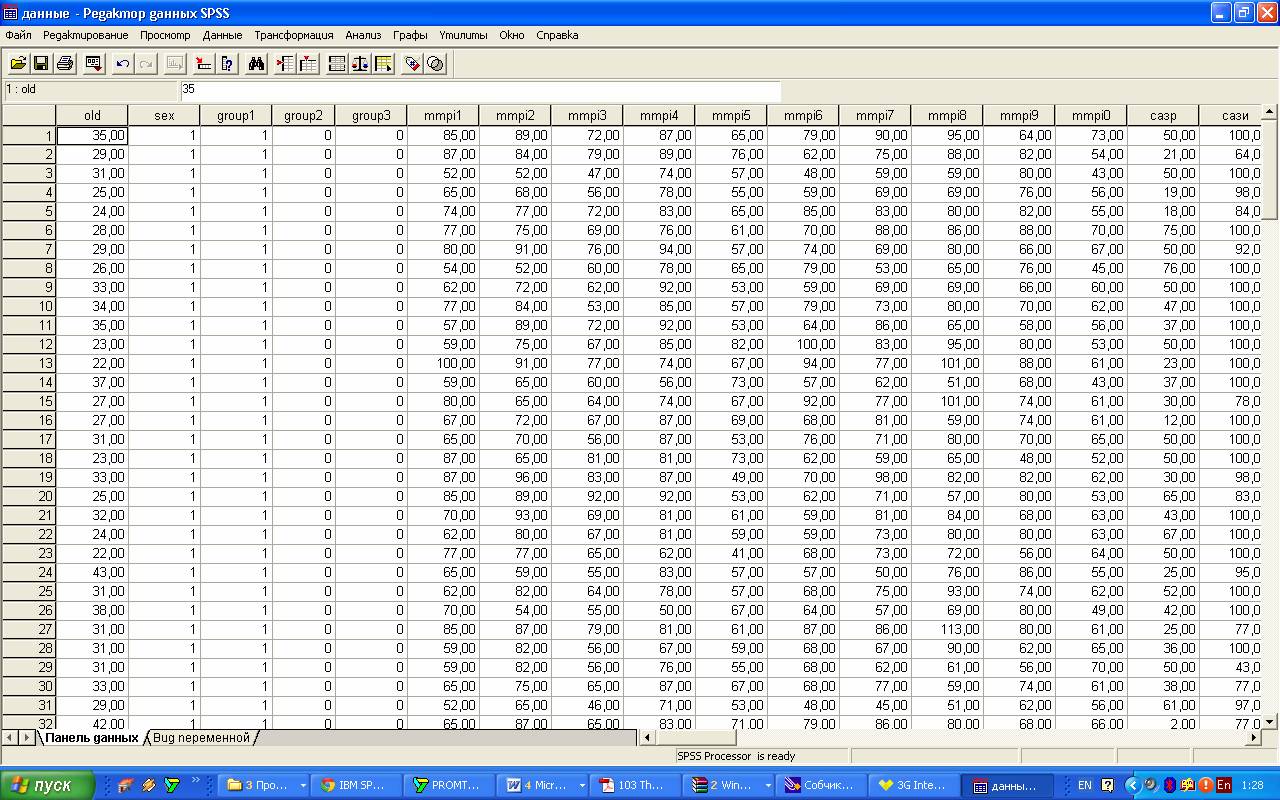
Task: Select the Панель данных tab
Action: click(91, 738)
